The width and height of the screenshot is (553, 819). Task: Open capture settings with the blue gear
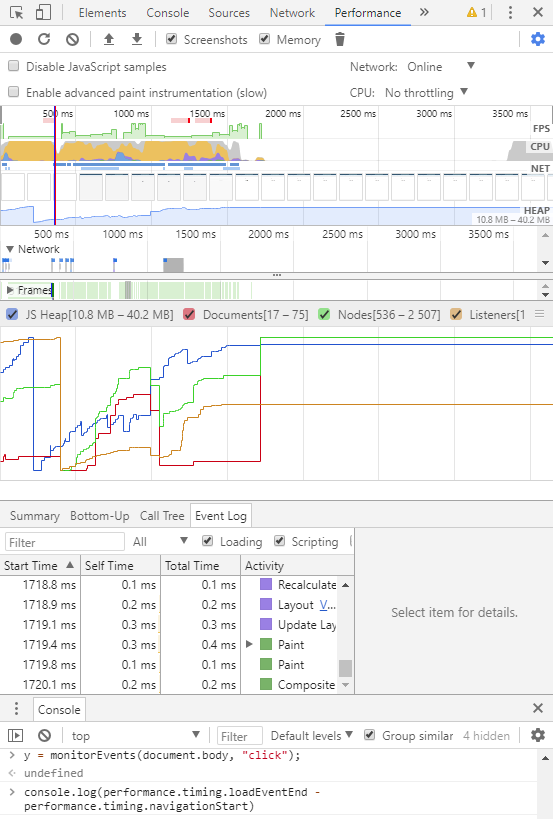pyautogui.click(x=538, y=39)
